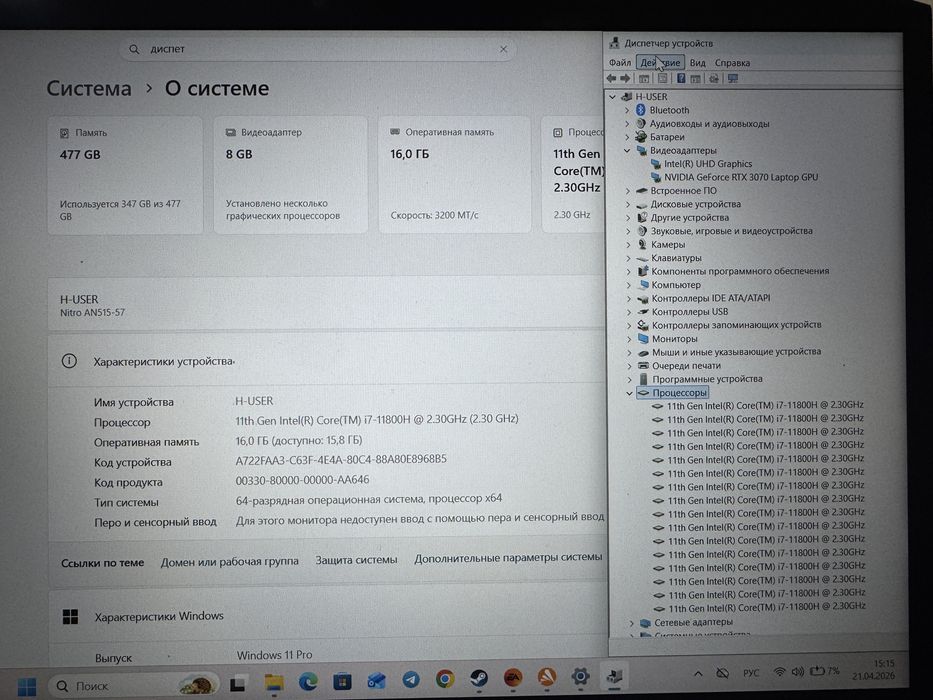
Task: Select Контроллеры IDE ATA/ATAPI item
Action: [x=710, y=298]
